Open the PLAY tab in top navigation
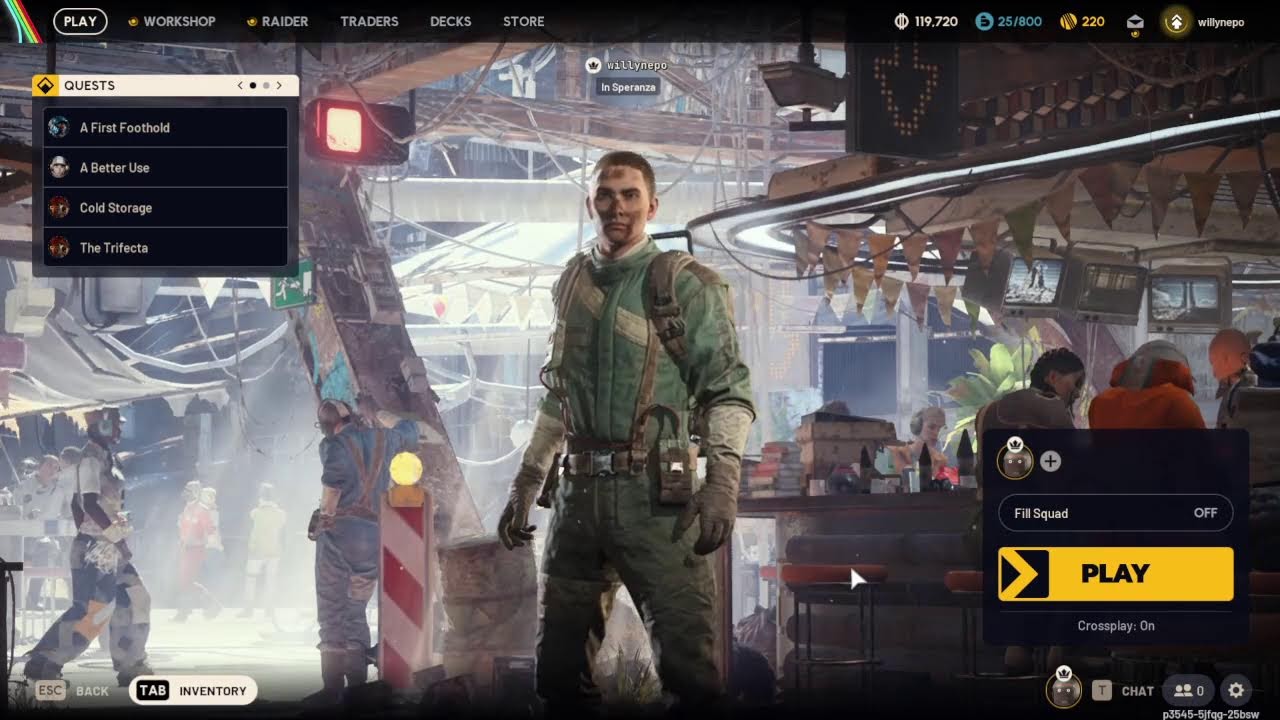The height and width of the screenshot is (720, 1280). (x=80, y=21)
